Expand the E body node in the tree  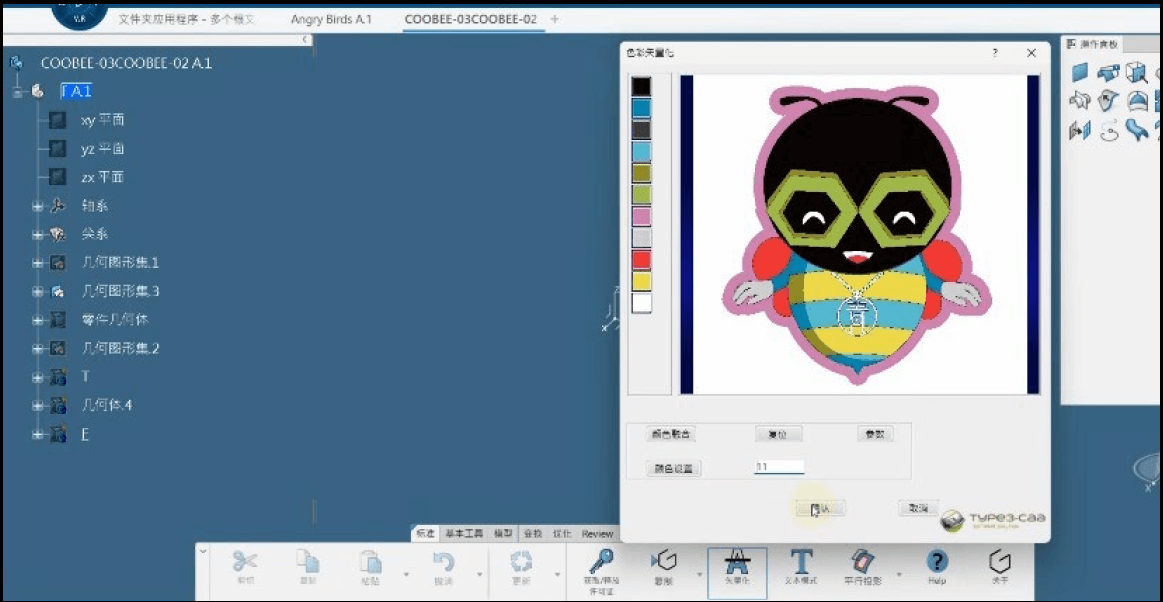37,435
